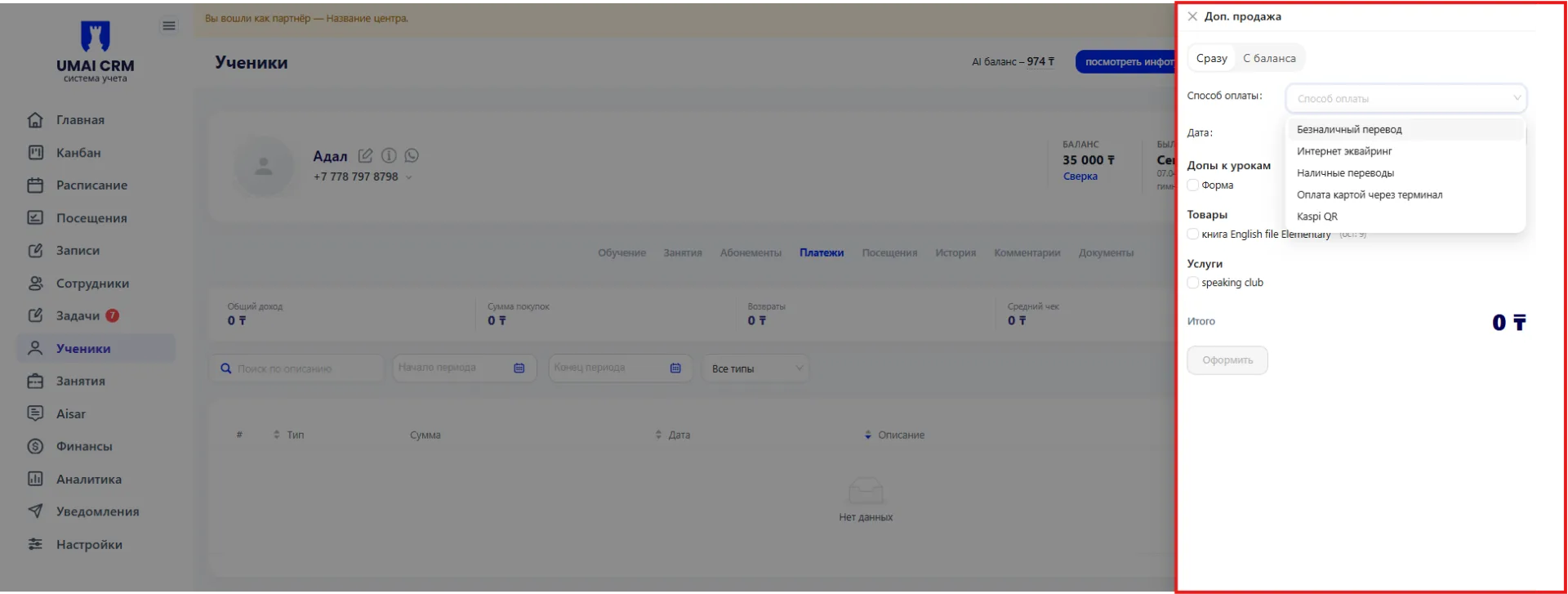Click AI баланс 974 ₸ value

[1040, 61]
